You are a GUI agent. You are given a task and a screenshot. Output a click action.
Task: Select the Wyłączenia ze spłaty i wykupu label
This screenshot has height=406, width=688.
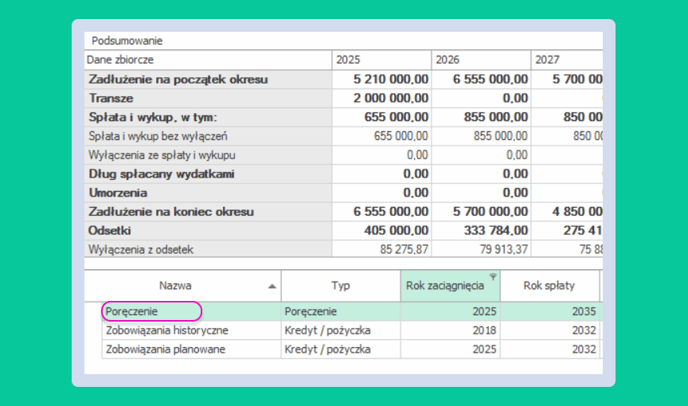pos(162,155)
